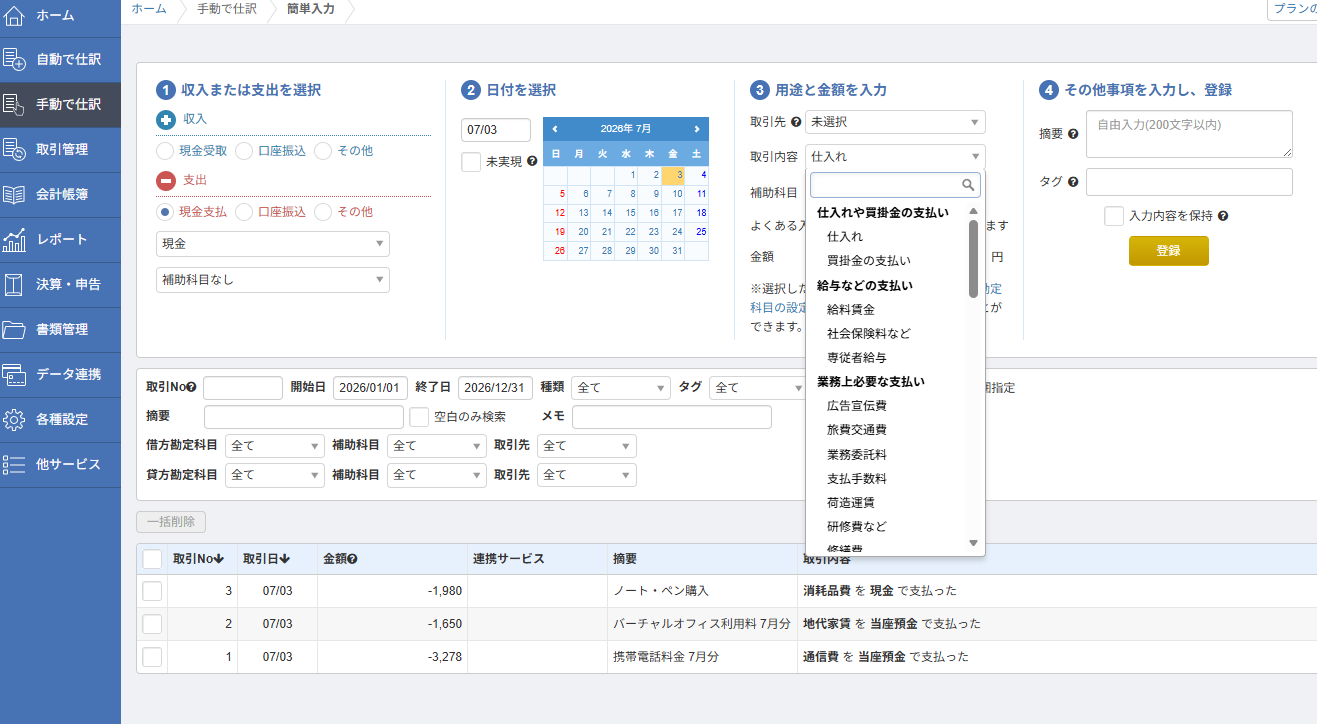Open the タグ filter dropdown
The image size is (1317, 724).
[x=759, y=388]
